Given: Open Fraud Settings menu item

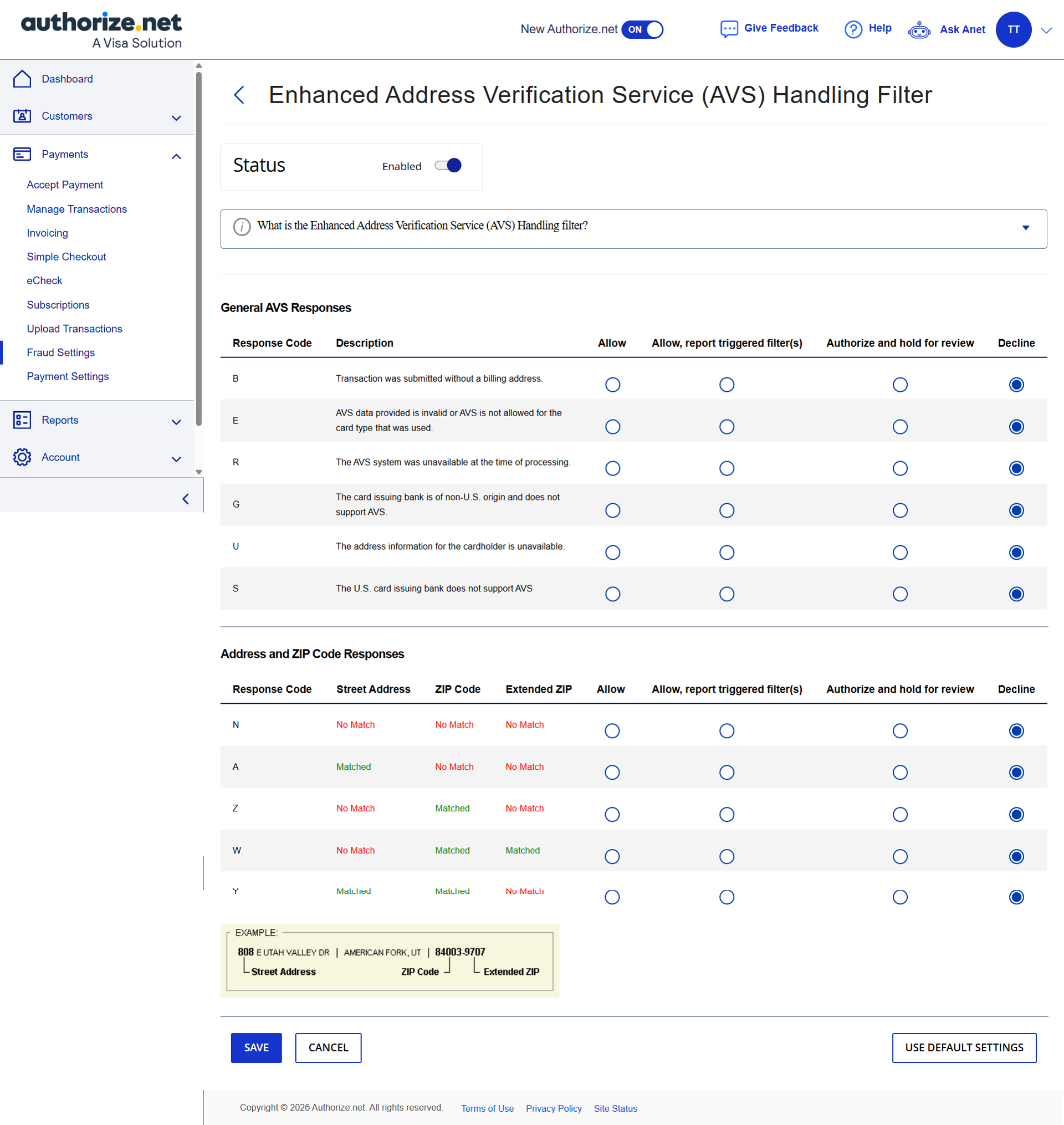Looking at the screenshot, I should 61,352.
